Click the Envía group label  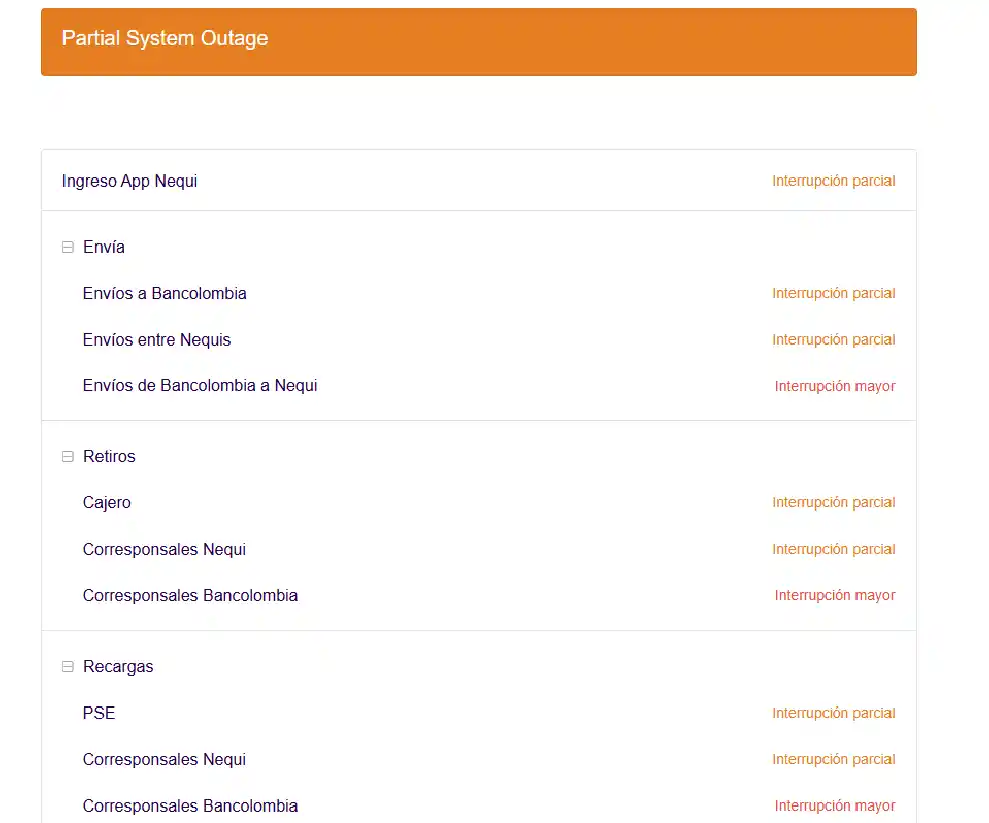click(x=104, y=247)
